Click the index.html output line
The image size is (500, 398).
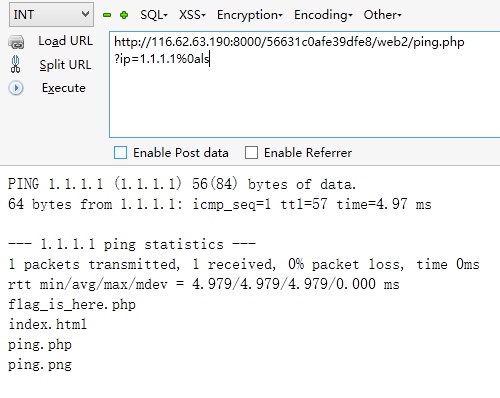(47, 324)
